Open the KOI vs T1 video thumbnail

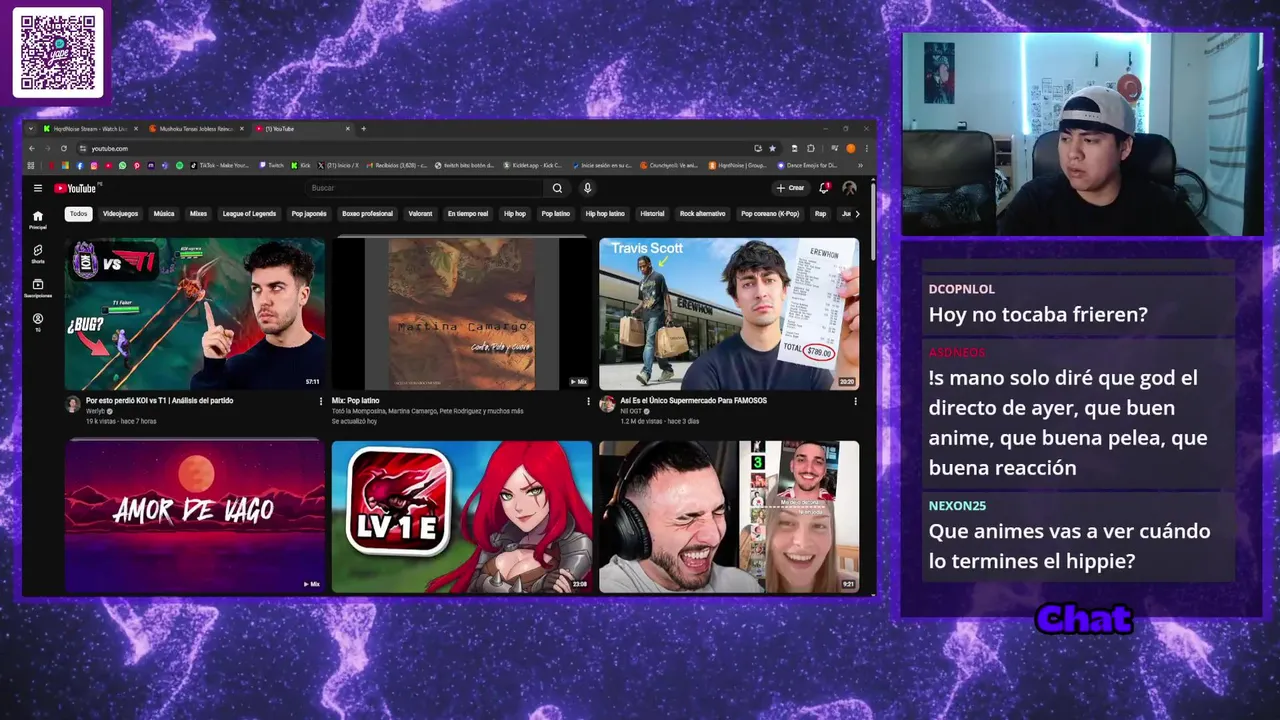pos(194,314)
